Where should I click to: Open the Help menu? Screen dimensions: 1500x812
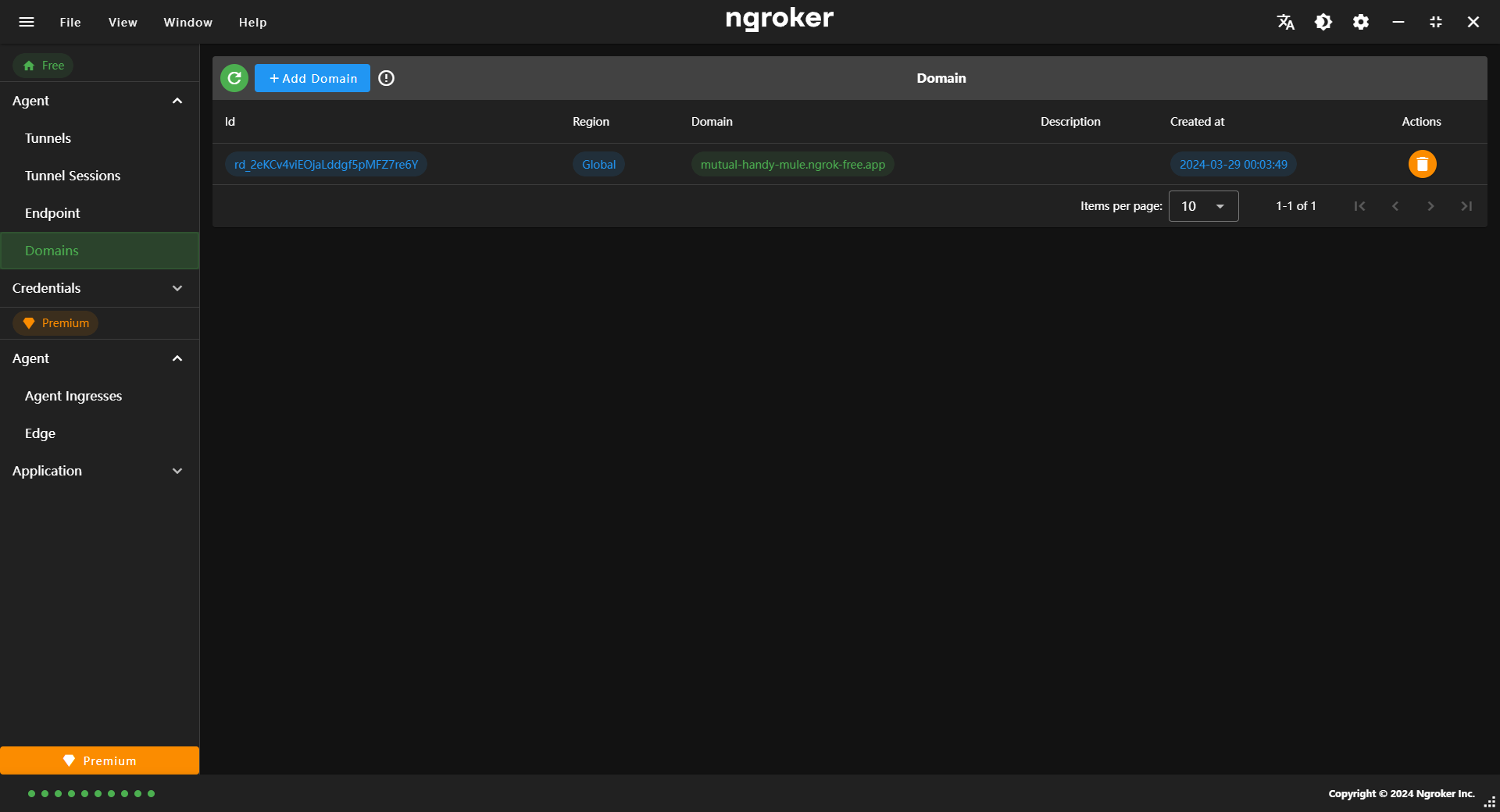[x=252, y=23]
